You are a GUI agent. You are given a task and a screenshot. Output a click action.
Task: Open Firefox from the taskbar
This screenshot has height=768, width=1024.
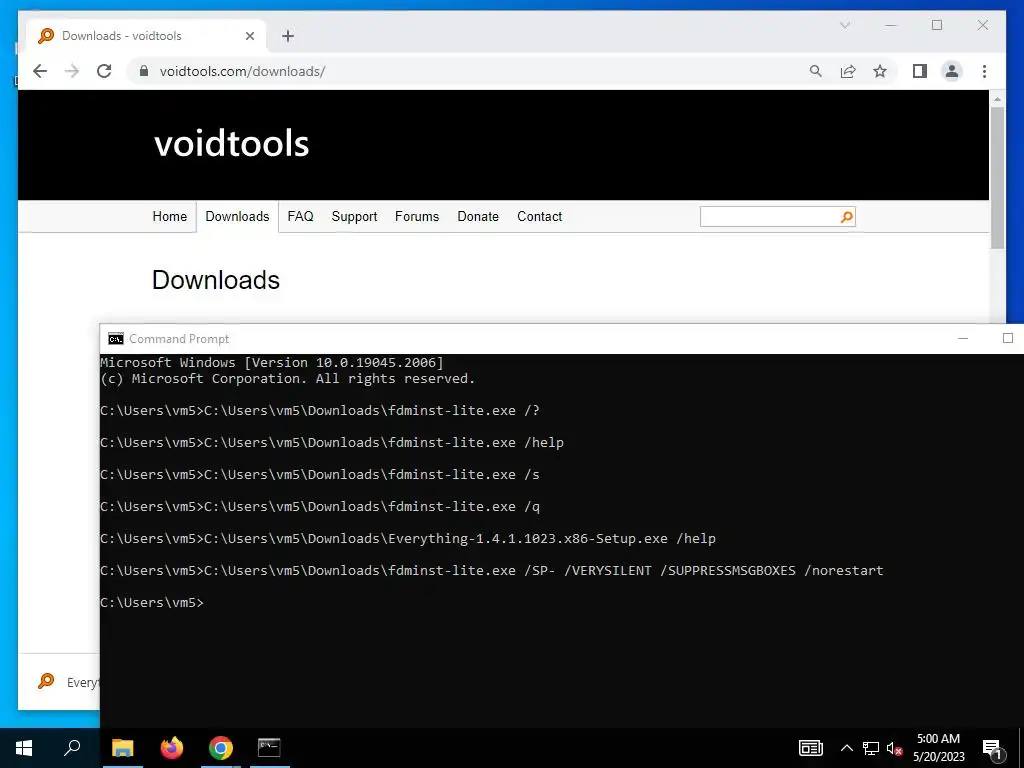[172, 748]
